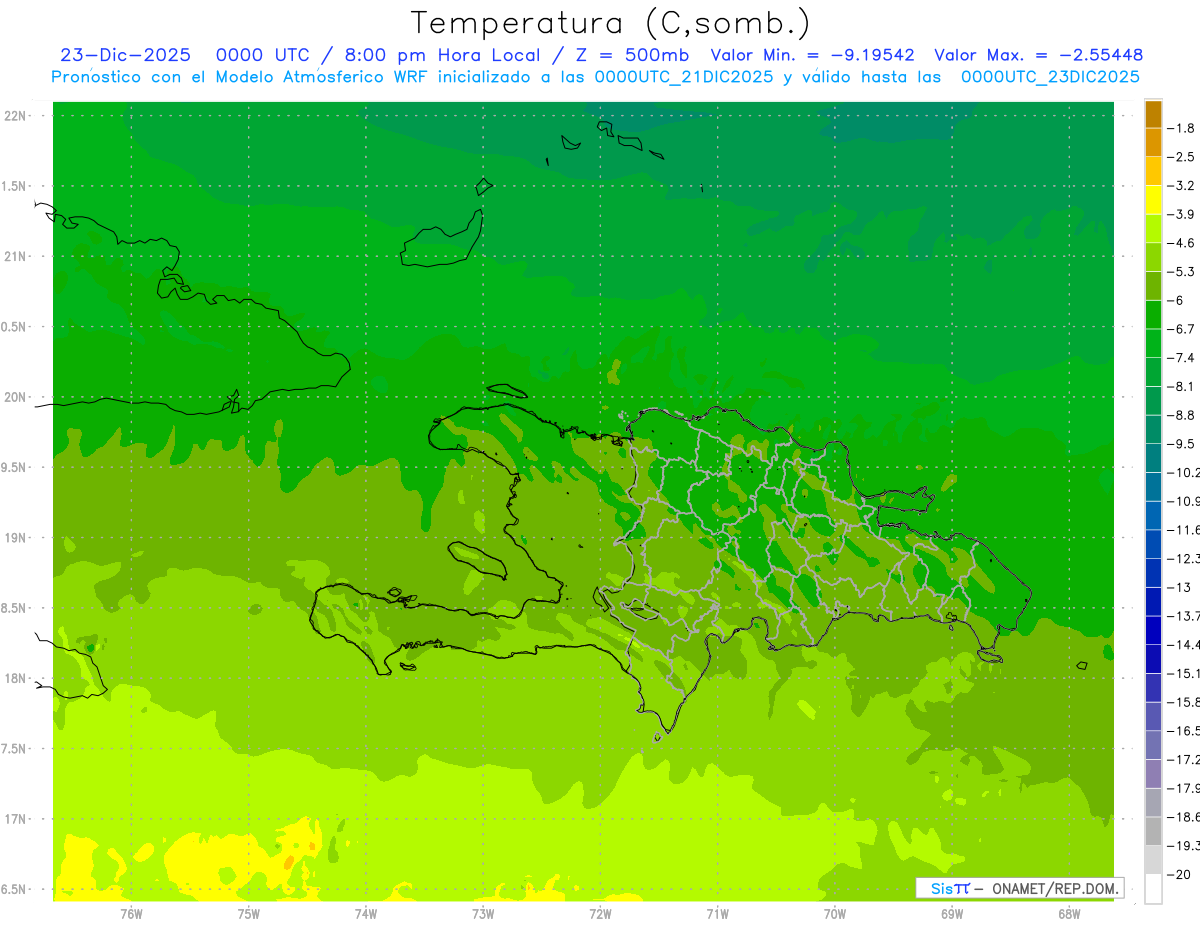Click the '68W' longitude label

coord(1069,914)
